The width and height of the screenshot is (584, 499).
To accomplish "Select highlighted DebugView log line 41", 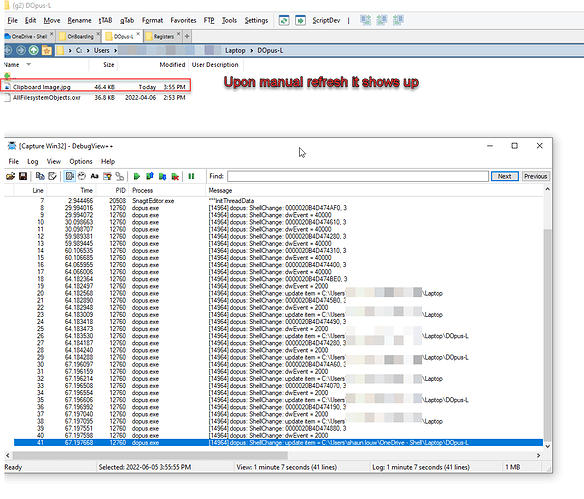I will pyautogui.click(x=279, y=442).
